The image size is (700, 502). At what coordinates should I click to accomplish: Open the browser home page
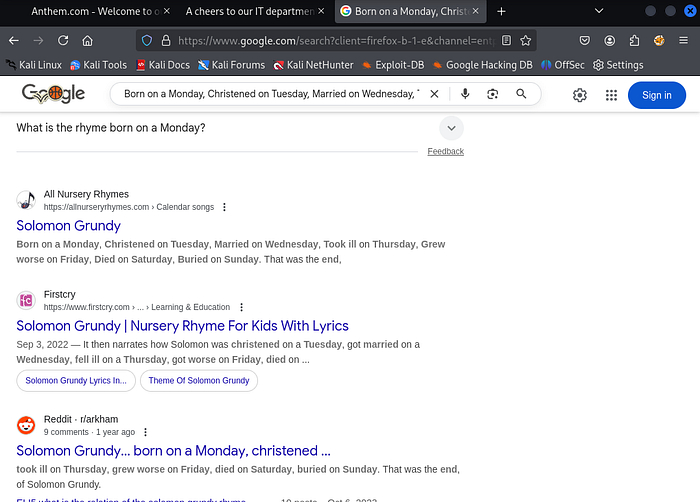pyautogui.click(x=88, y=41)
